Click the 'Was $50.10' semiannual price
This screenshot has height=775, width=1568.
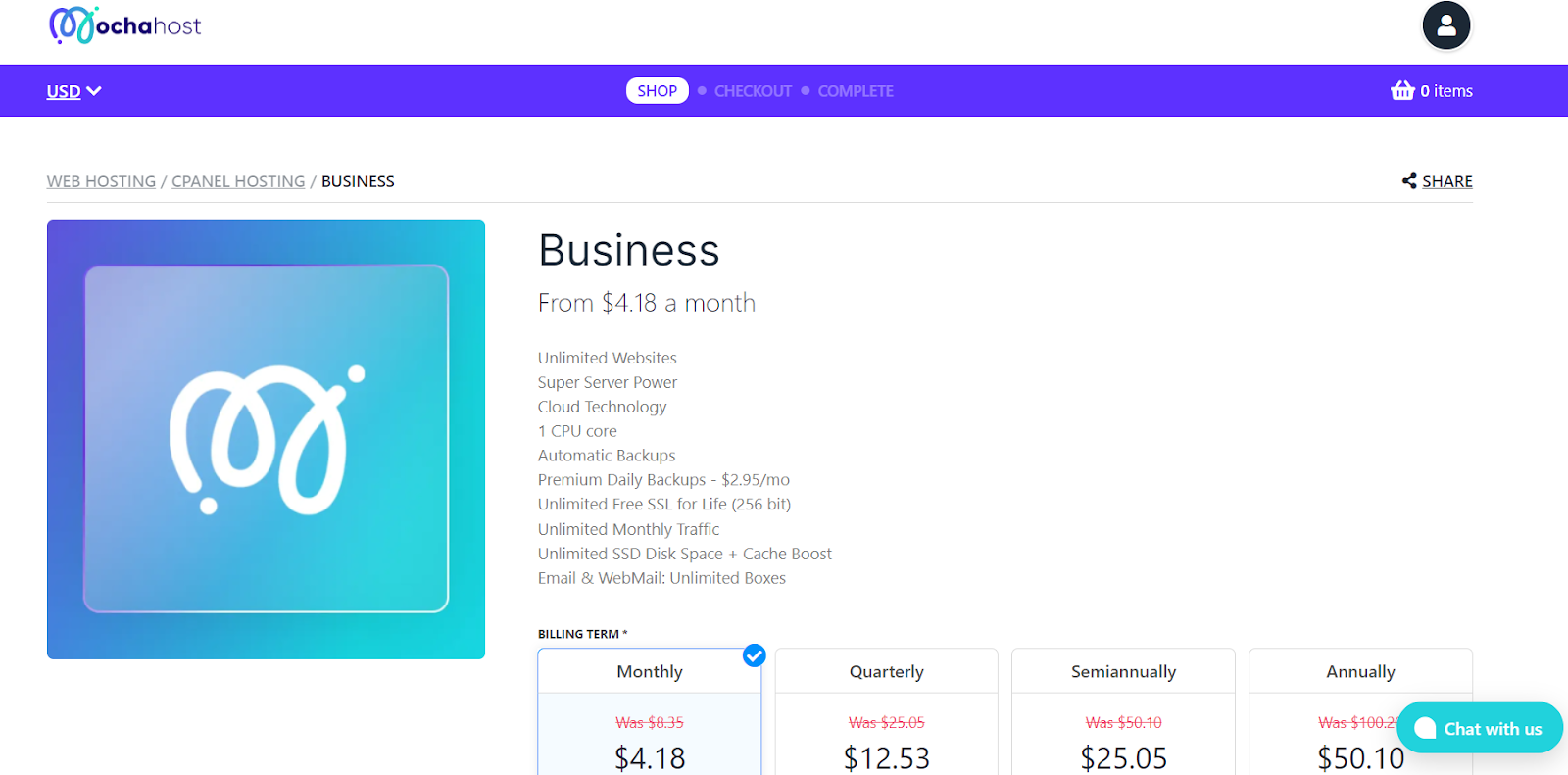(1123, 723)
